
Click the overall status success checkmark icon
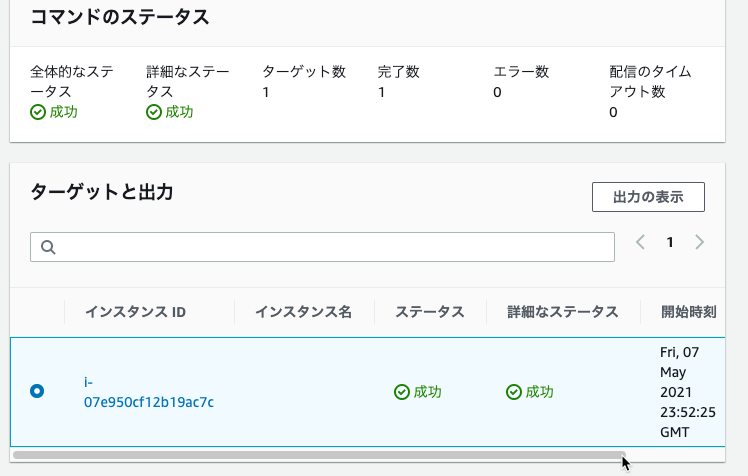[x=38, y=112]
